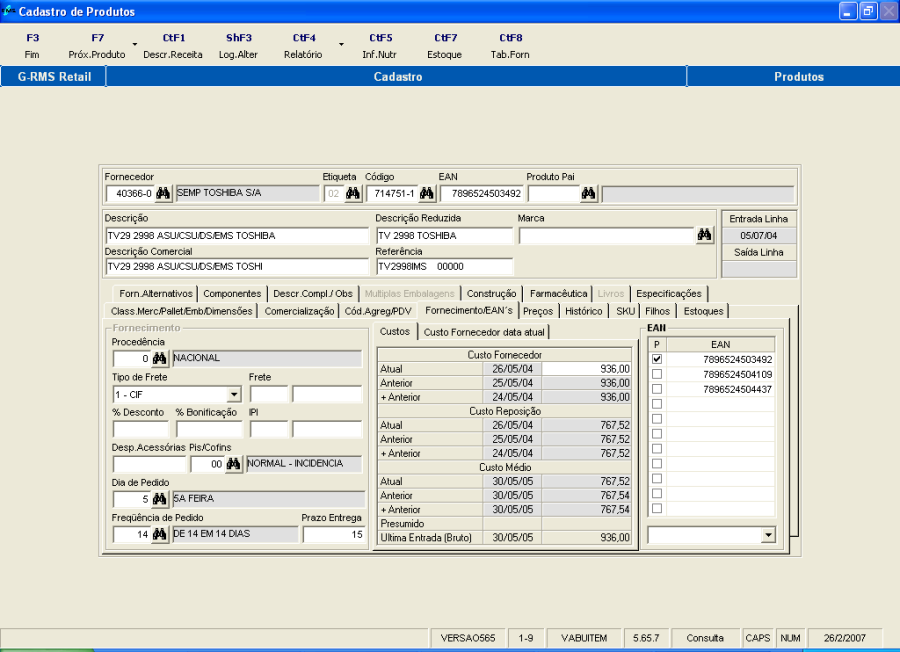Open the SKU tab
This screenshot has height=652, width=900.
(x=625, y=311)
